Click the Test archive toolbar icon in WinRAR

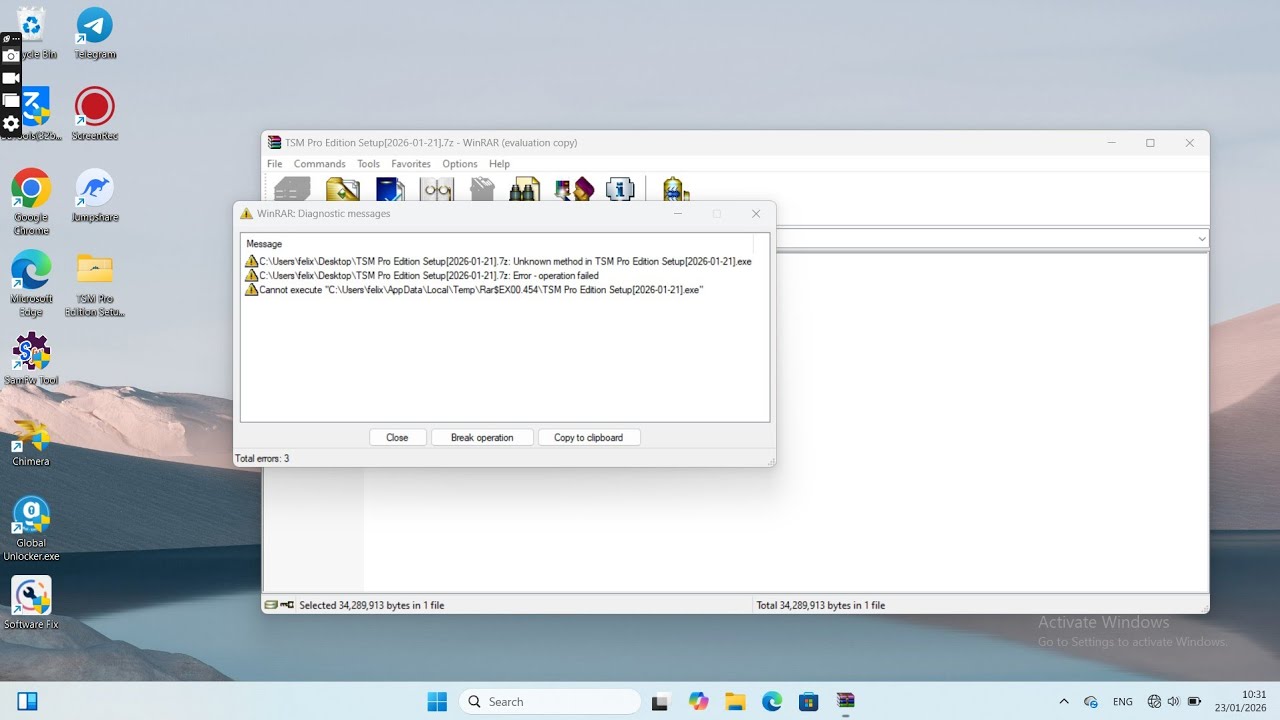390,189
